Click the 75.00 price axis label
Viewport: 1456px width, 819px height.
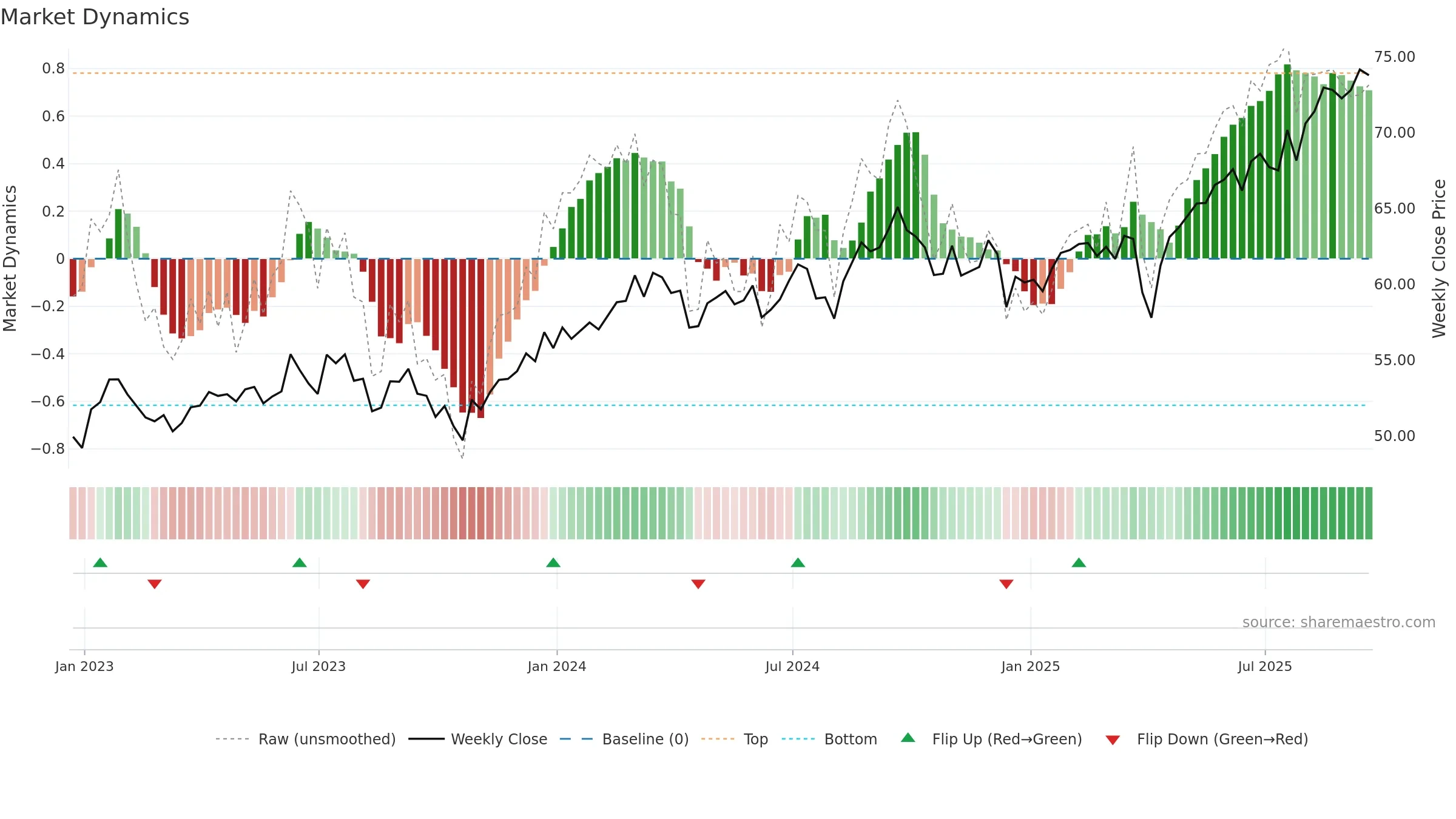pyautogui.click(x=1395, y=57)
